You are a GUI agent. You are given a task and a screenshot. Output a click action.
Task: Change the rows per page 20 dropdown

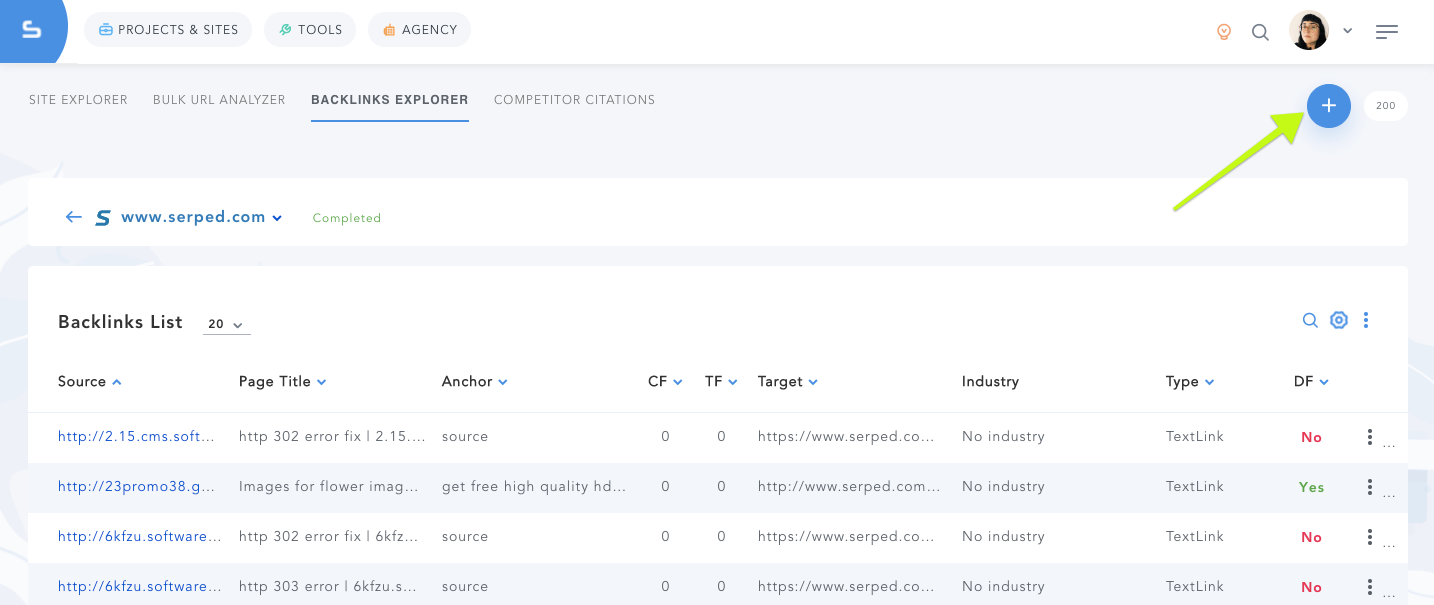click(226, 324)
